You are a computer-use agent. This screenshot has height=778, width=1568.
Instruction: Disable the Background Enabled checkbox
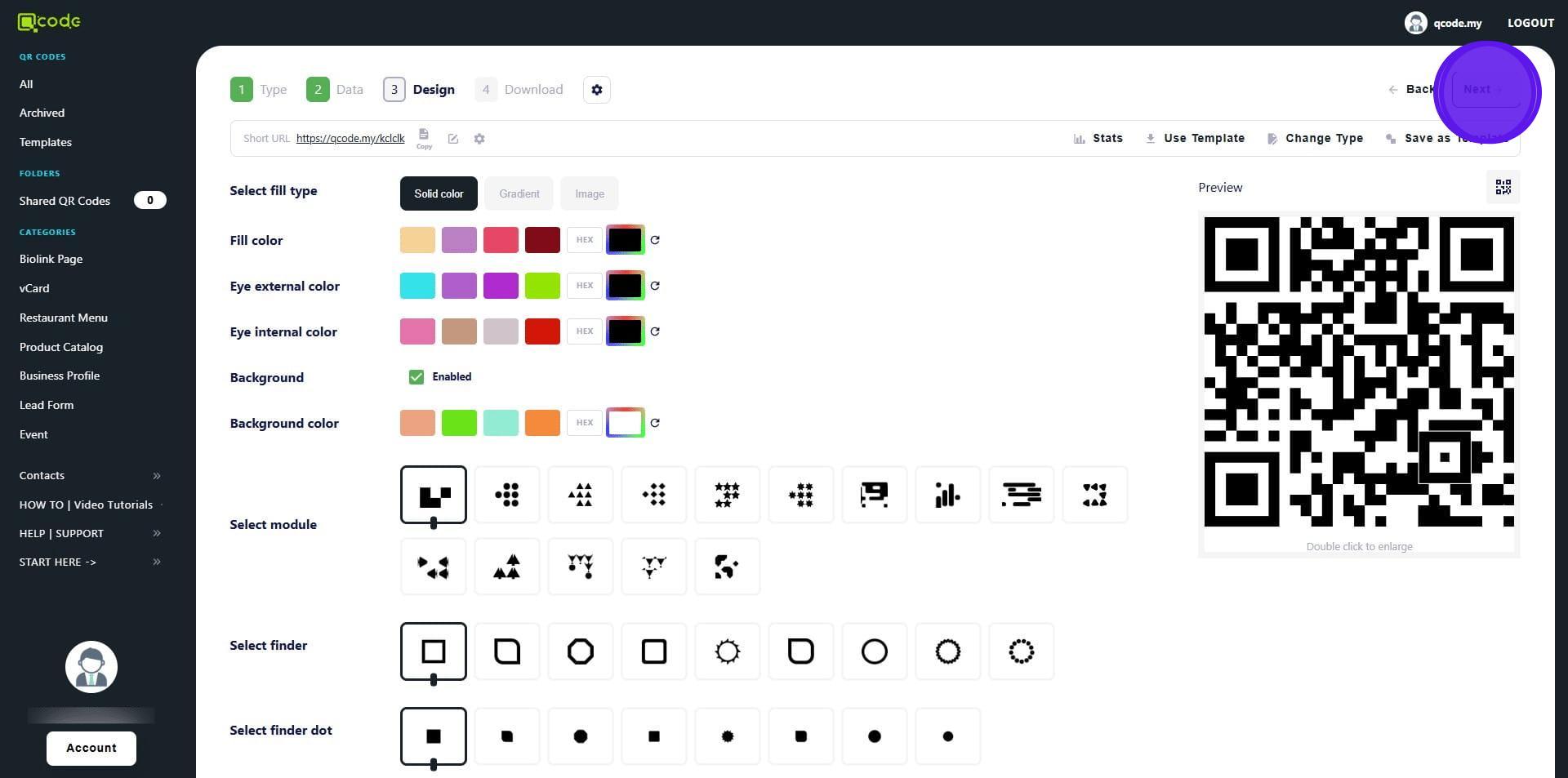point(416,377)
